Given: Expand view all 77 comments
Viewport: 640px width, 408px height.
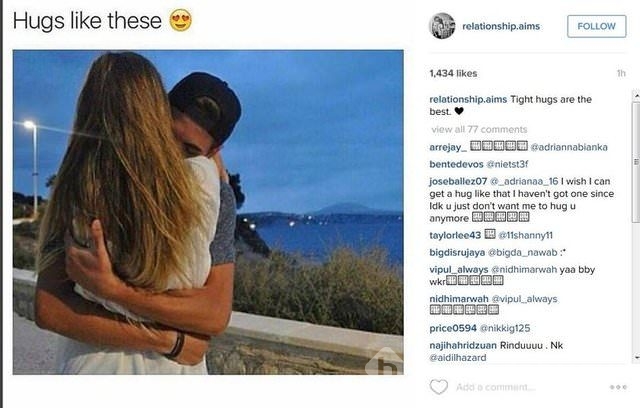Looking at the screenshot, I should pos(479,129).
